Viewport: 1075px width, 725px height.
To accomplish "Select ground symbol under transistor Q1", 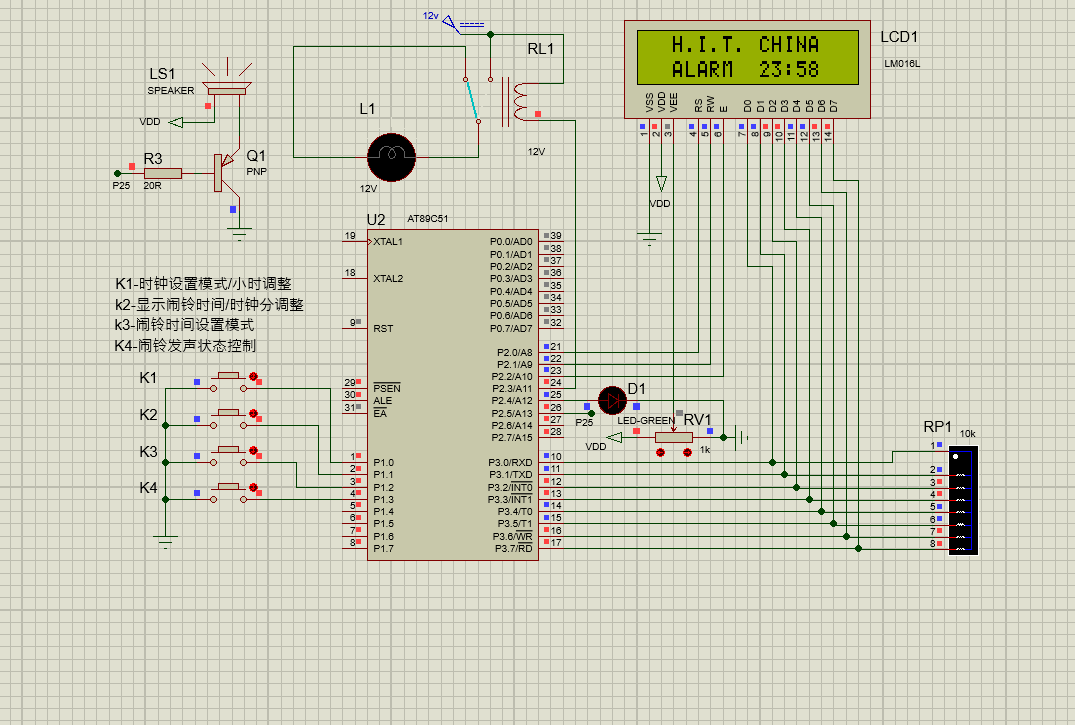I will [x=239, y=234].
